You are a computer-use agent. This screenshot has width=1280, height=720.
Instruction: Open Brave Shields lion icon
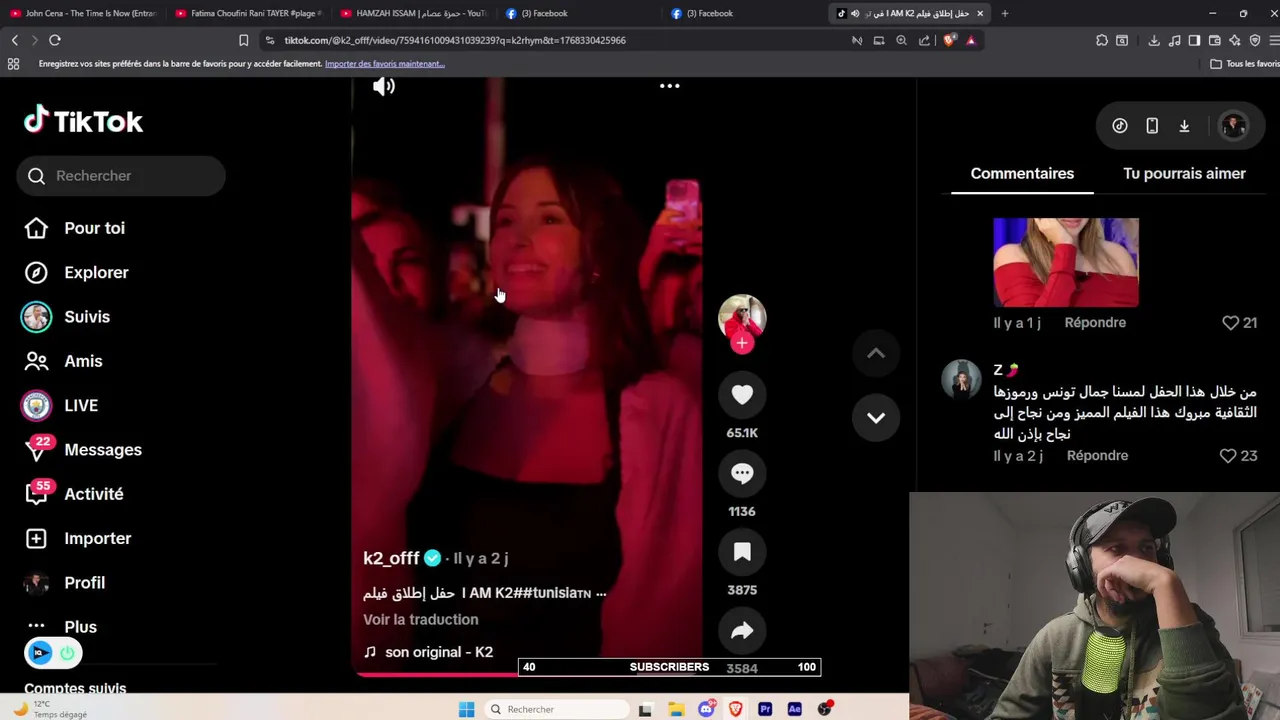(x=949, y=40)
